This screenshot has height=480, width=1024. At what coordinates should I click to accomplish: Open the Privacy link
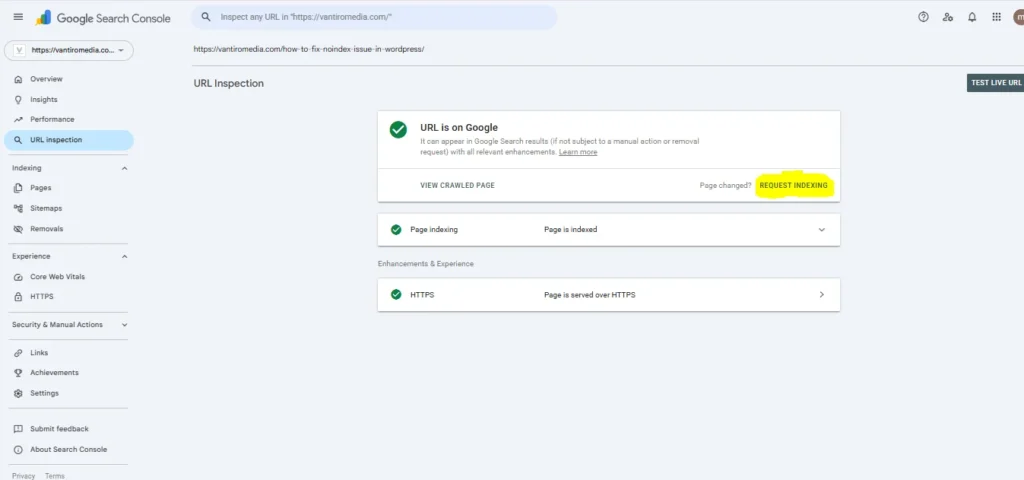24,476
